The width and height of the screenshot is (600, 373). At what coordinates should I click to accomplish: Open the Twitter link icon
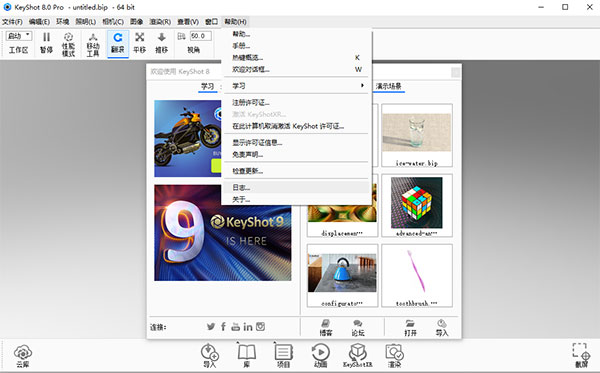click(211, 327)
